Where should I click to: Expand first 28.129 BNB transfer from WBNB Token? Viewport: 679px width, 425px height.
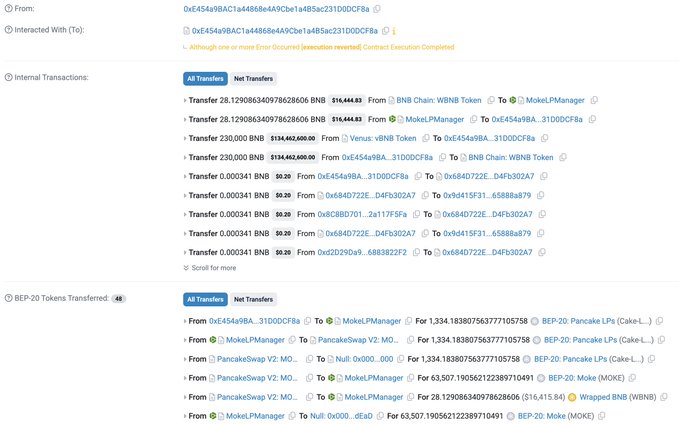tap(185, 100)
